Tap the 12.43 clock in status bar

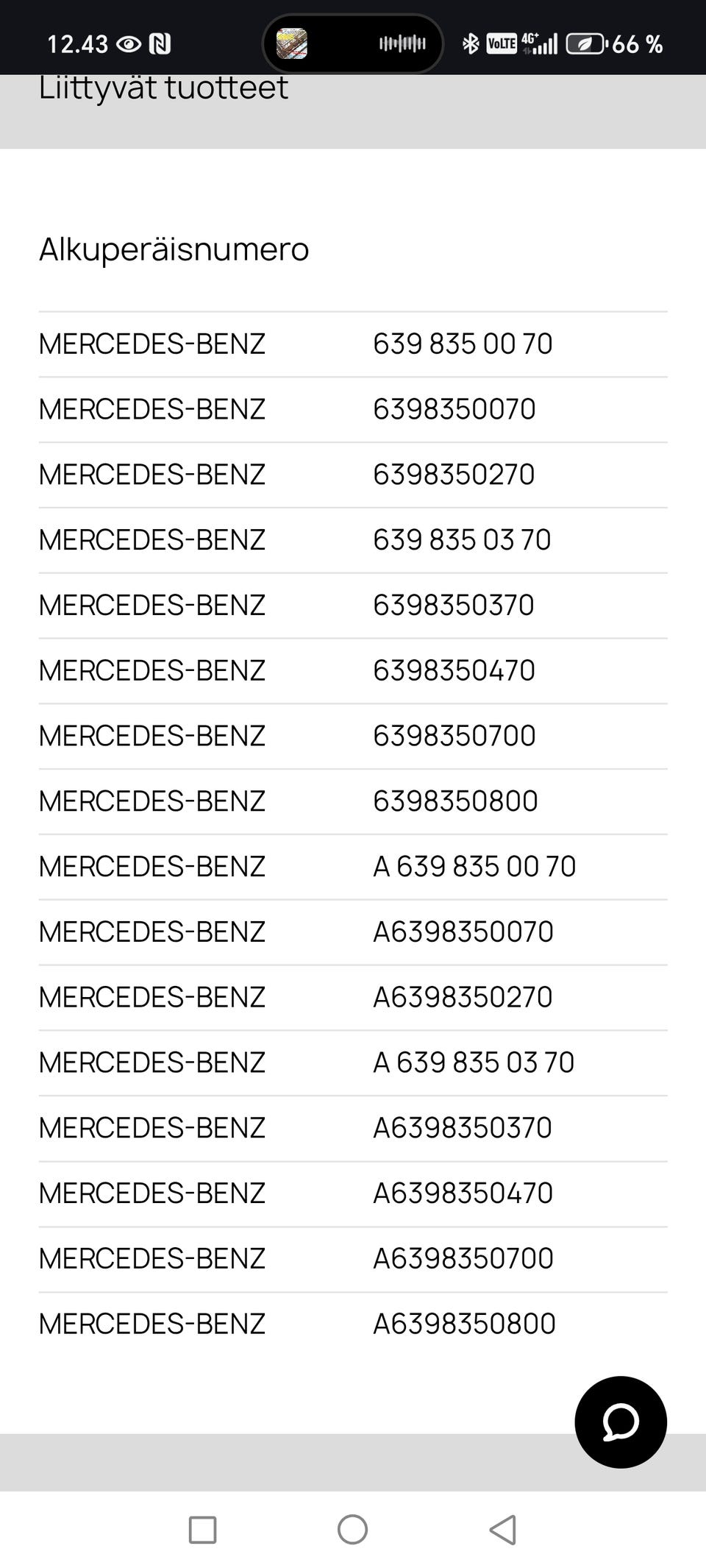click(x=77, y=44)
